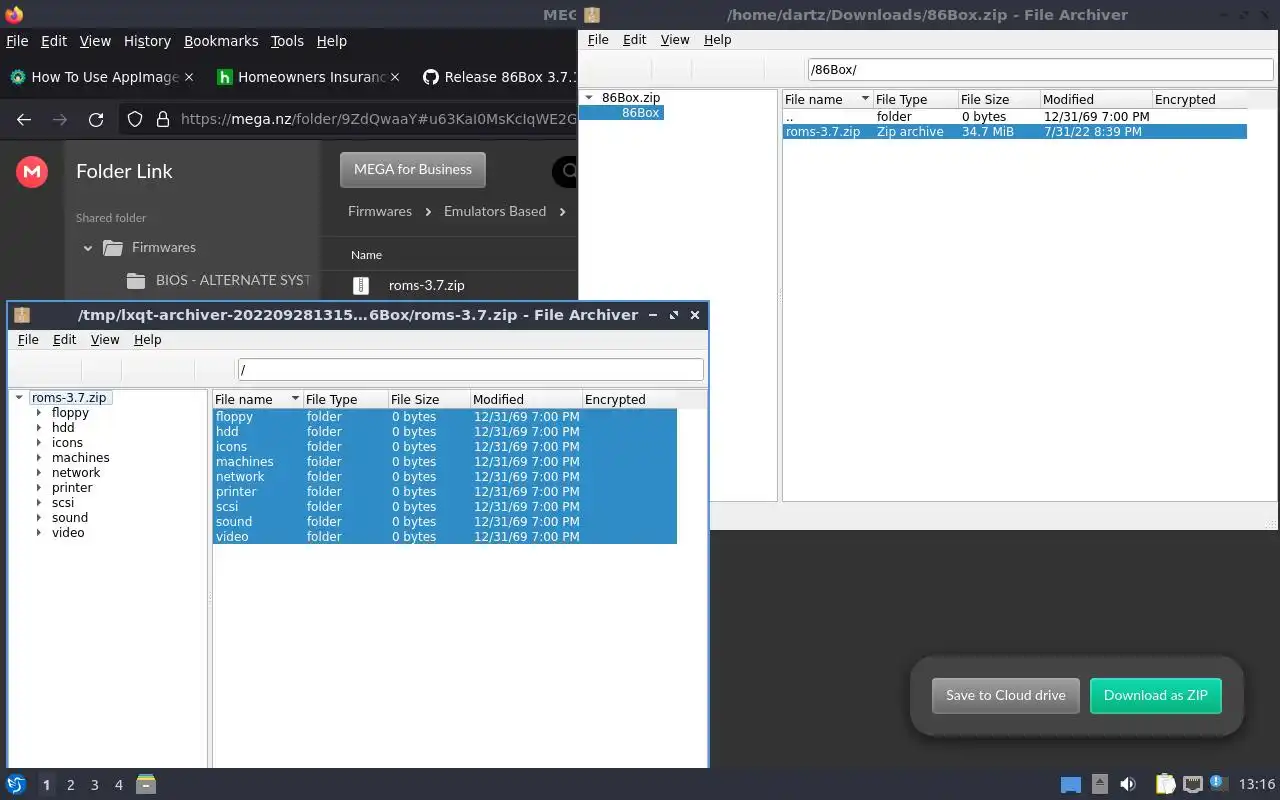Expand the machines tree node
1280x800 pixels.
point(39,458)
